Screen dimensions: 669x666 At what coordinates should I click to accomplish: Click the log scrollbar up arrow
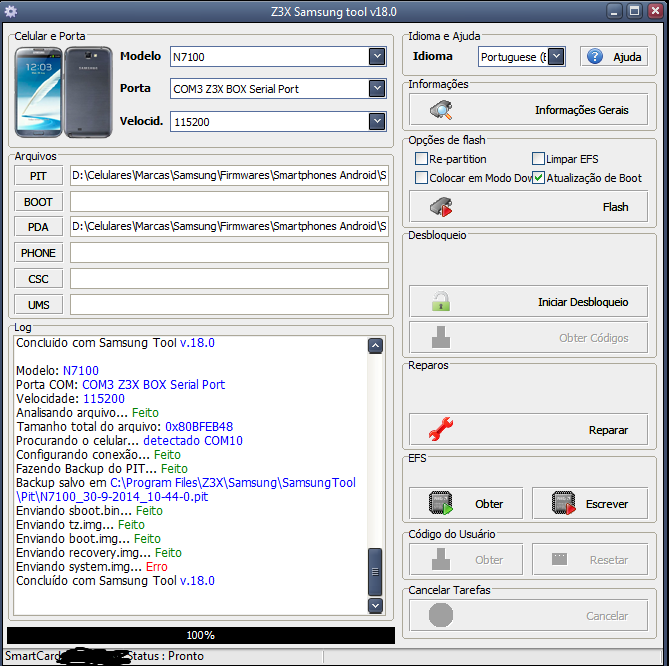pos(375,346)
